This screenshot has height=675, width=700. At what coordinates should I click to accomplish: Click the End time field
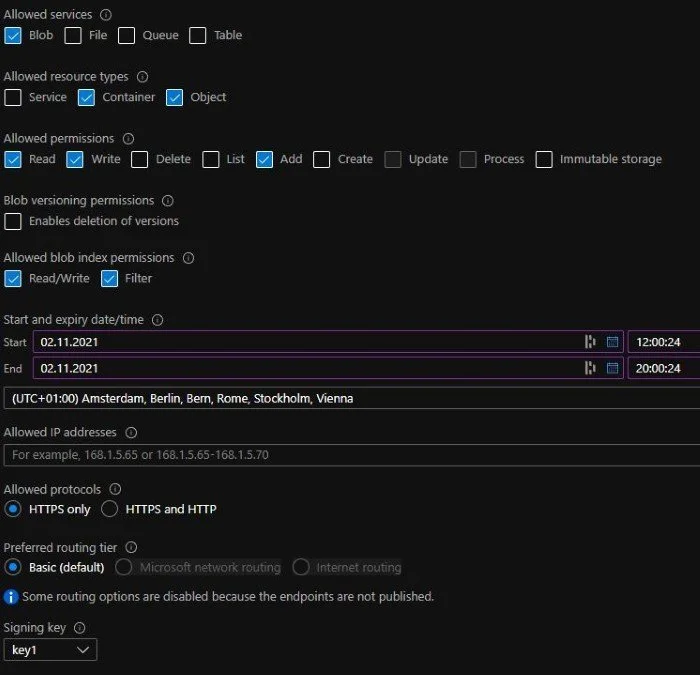(662, 368)
